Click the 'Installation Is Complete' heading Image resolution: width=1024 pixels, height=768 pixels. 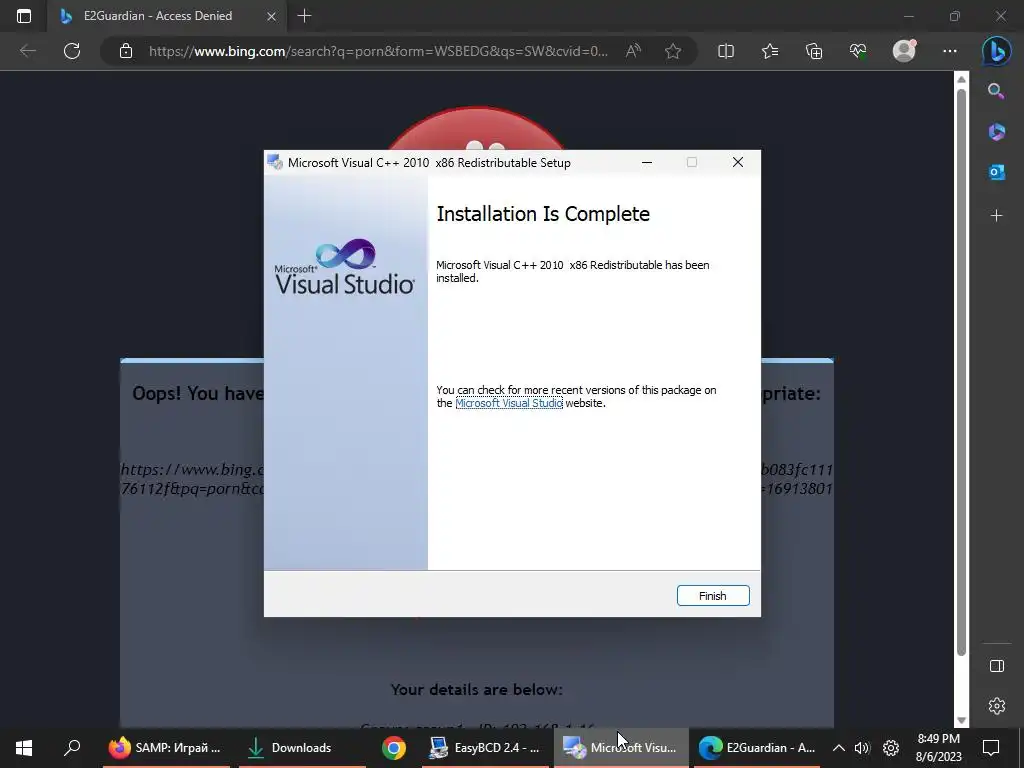pos(543,214)
